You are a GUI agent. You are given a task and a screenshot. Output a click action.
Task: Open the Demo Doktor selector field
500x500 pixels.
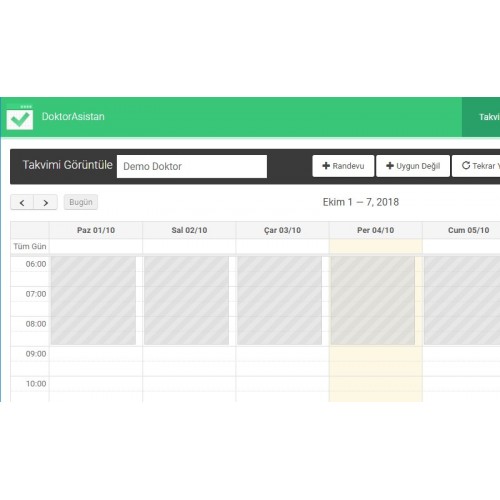point(192,166)
